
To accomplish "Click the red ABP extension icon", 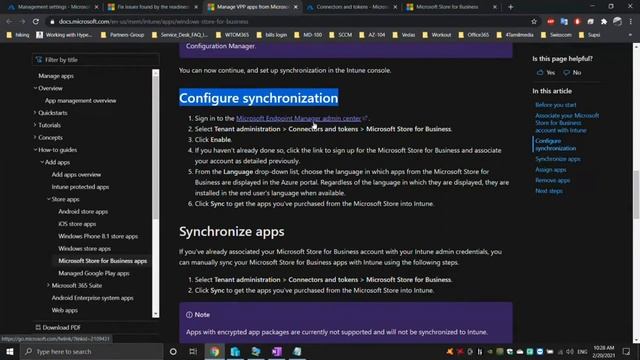I will tap(551, 21).
